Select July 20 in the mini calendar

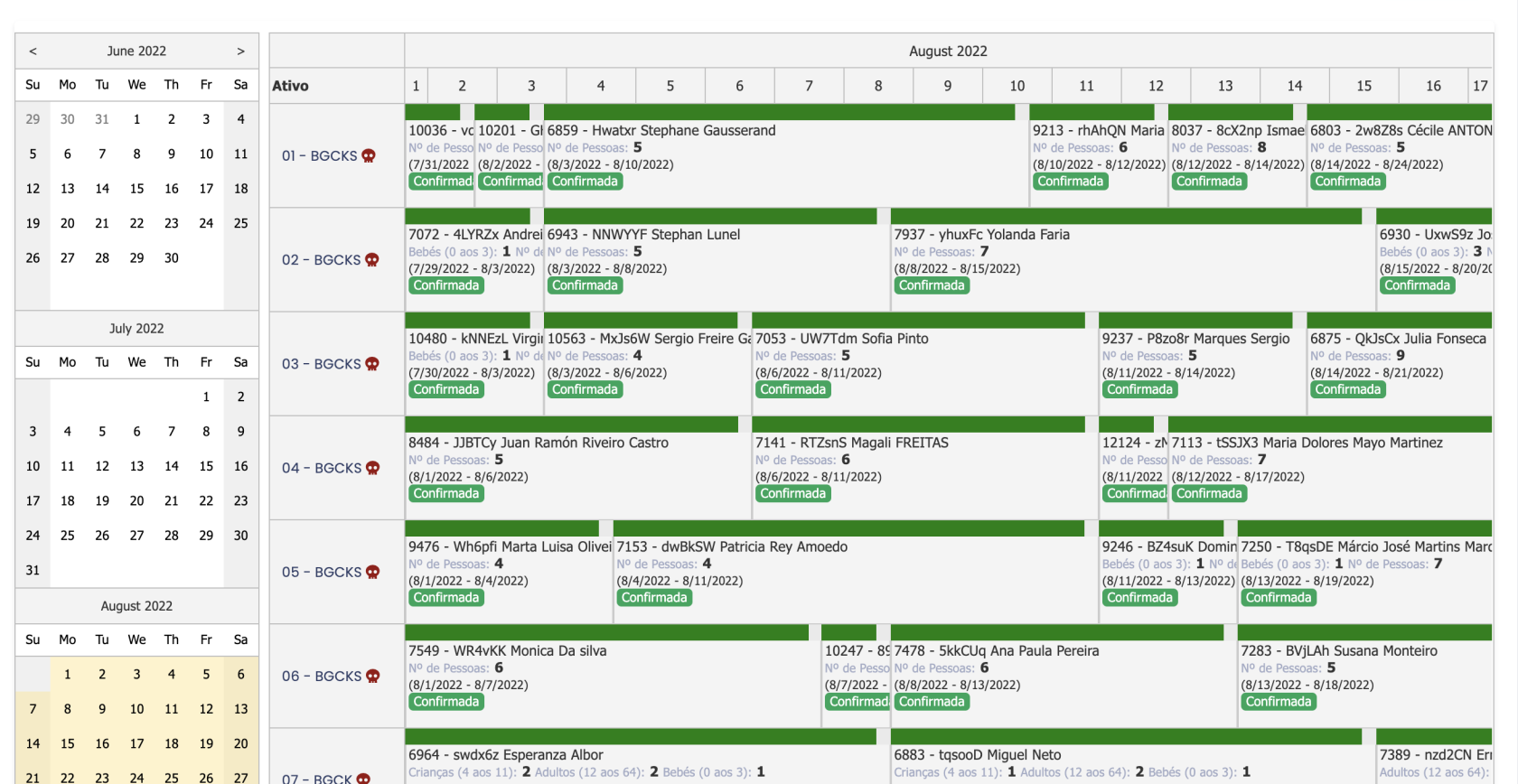pos(136,500)
